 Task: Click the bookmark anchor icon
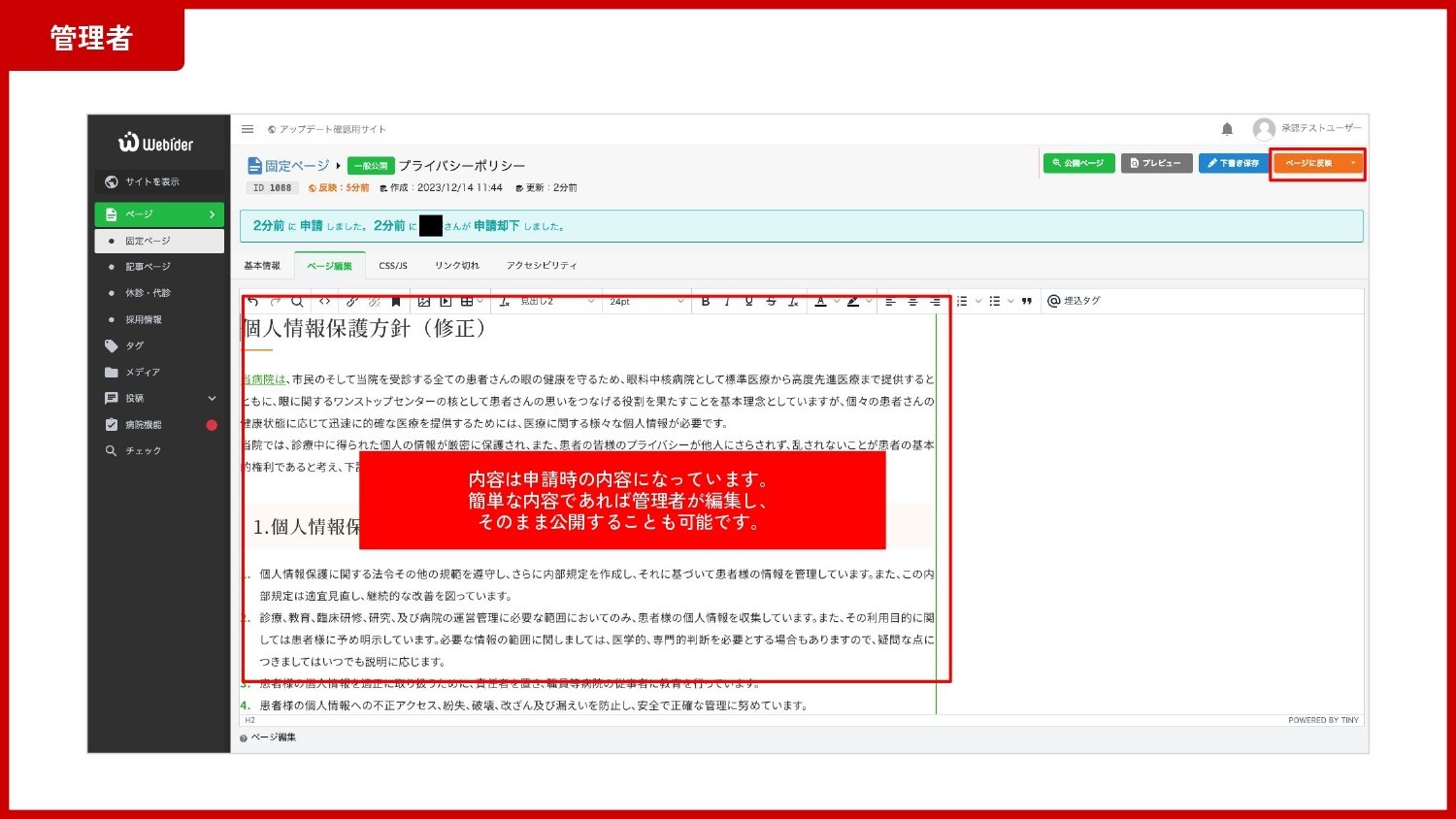pos(396,302)
